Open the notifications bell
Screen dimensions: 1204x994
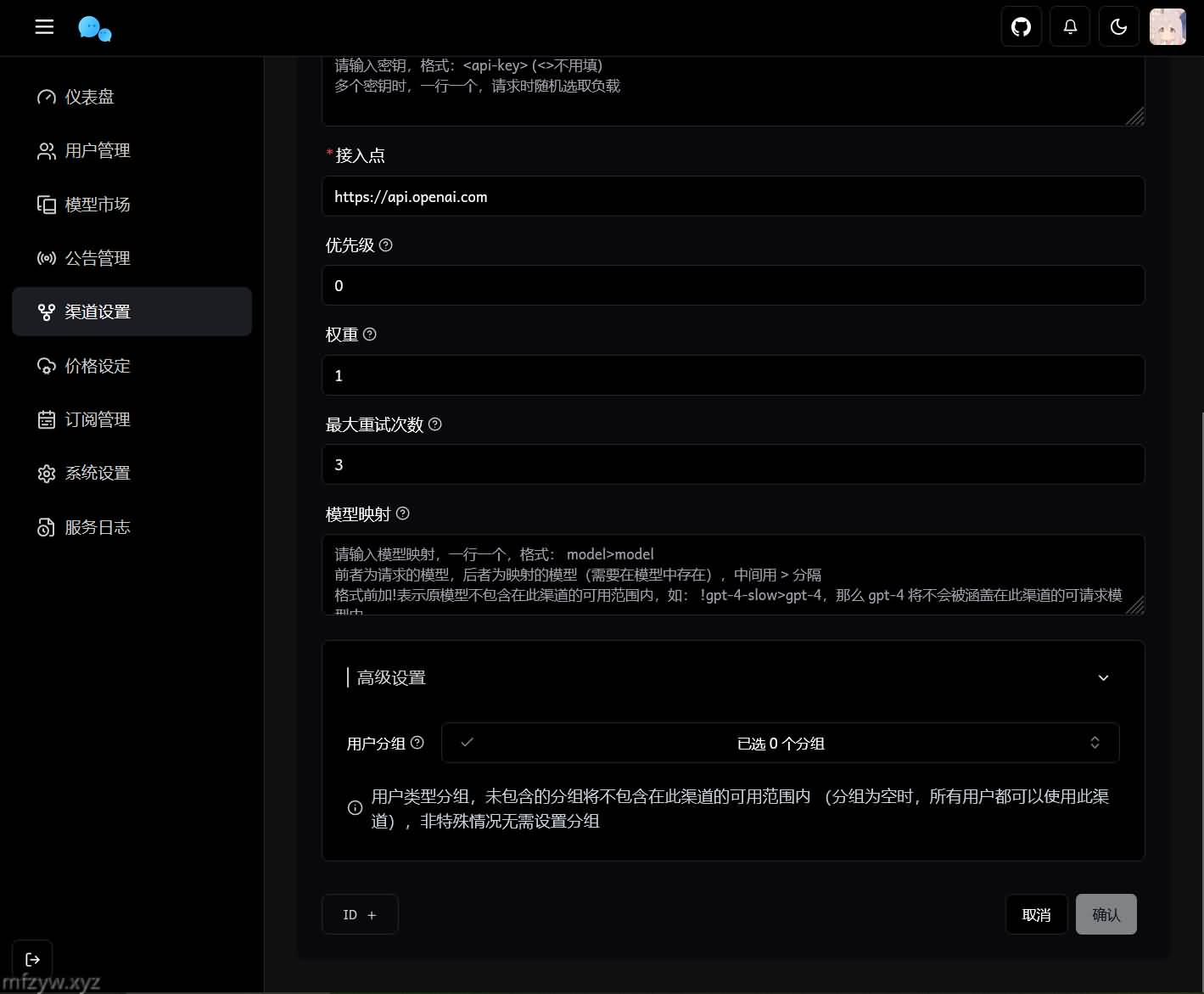click(1070, 27)
